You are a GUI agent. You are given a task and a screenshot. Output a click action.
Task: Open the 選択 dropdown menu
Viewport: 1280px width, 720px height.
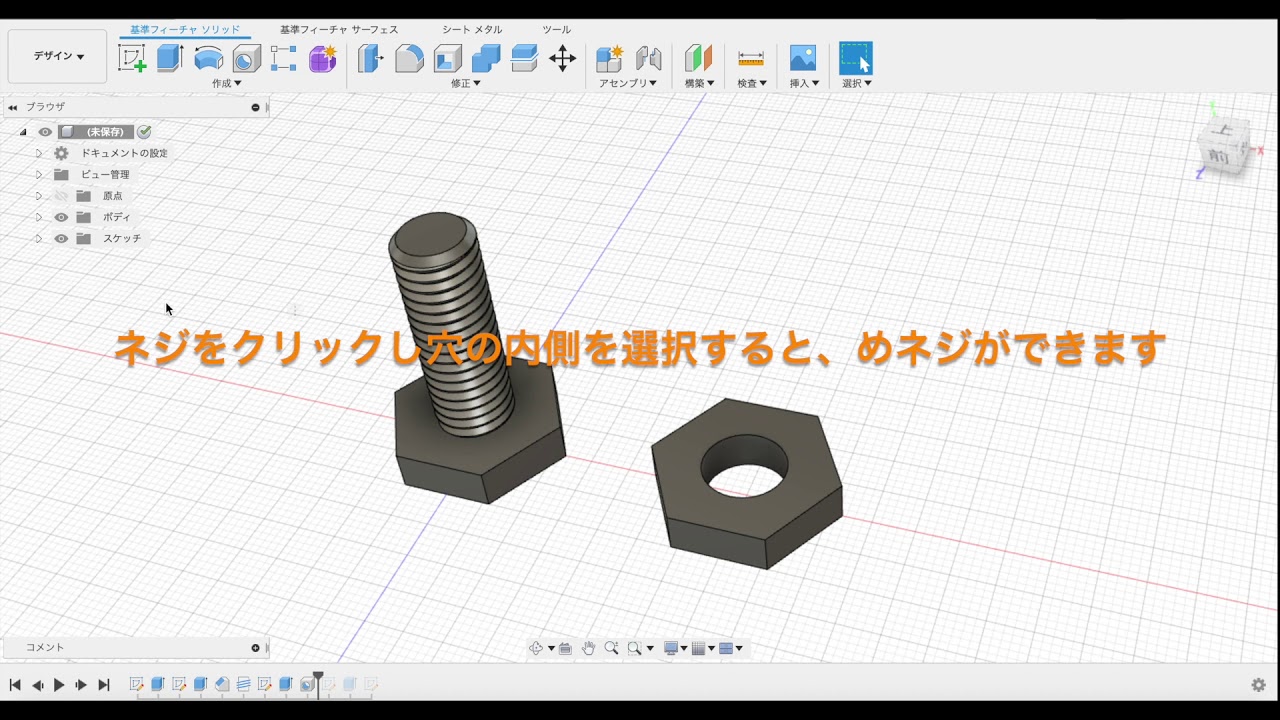point(857,84)
